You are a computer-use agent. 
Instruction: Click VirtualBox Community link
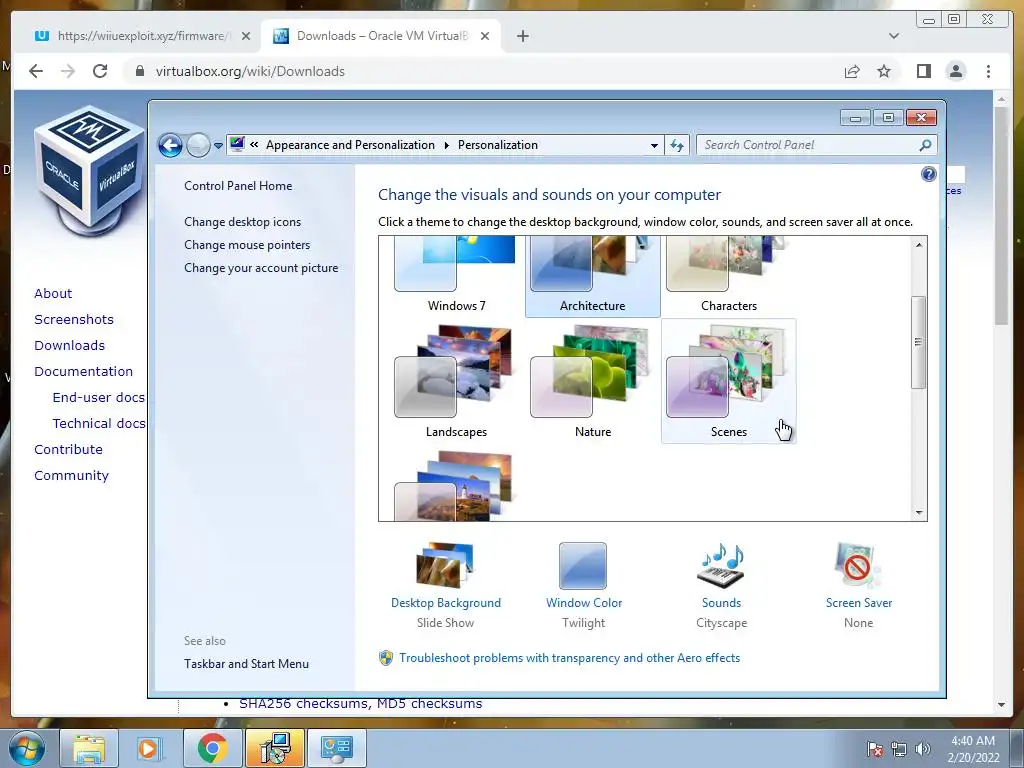click(71, 475)
